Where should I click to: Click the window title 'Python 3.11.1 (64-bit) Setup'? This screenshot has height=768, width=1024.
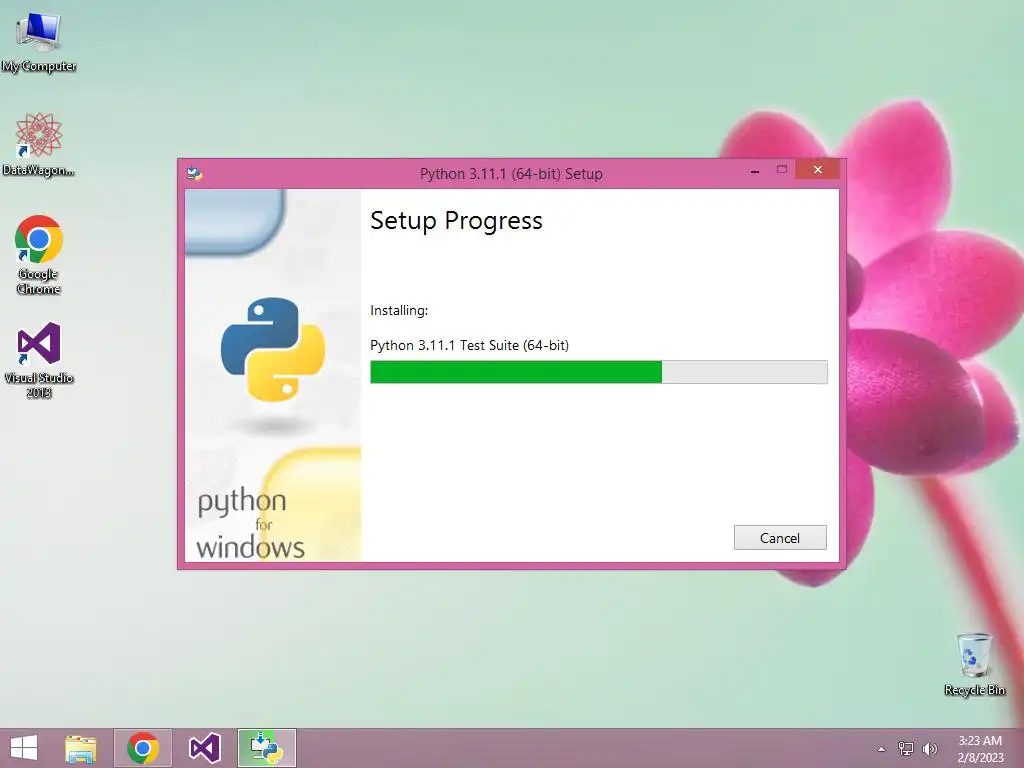pyautogui.click(x=511, y=174)
